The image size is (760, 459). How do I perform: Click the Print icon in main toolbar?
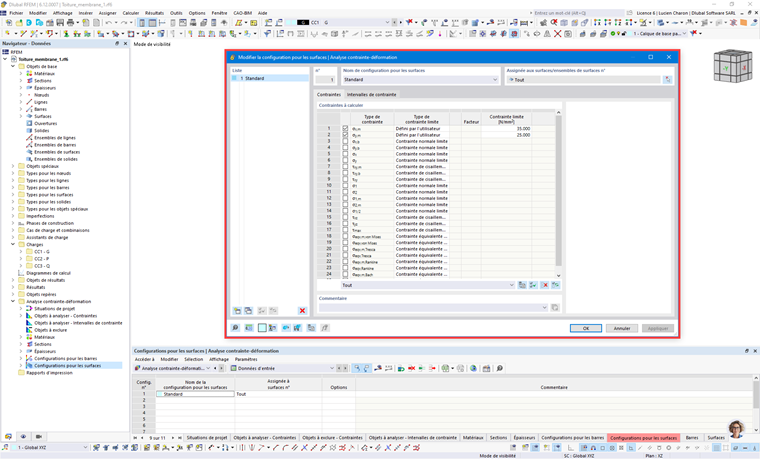point(71,23)
